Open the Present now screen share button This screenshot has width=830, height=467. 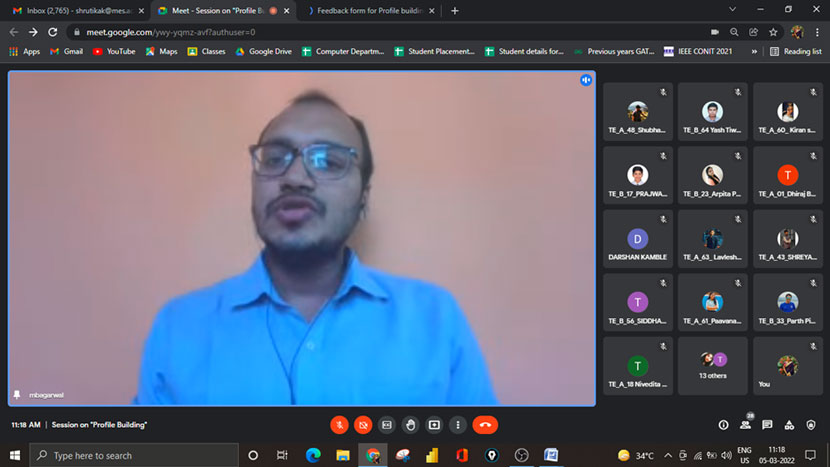pos(434,425)
